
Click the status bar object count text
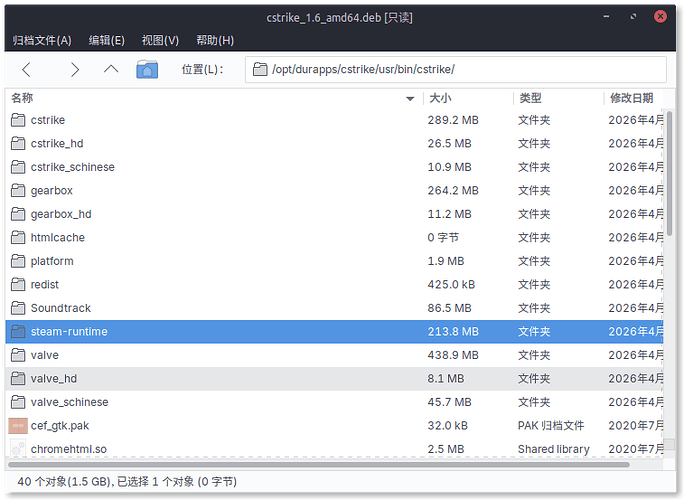(x=127, y=482)
